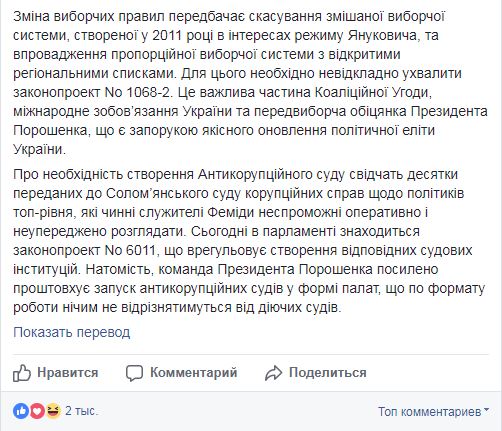Image resolution: width=502 pixels, height=431 pixels.
Task: Click the bill number "1068-2" text
Action: point(148,92)
